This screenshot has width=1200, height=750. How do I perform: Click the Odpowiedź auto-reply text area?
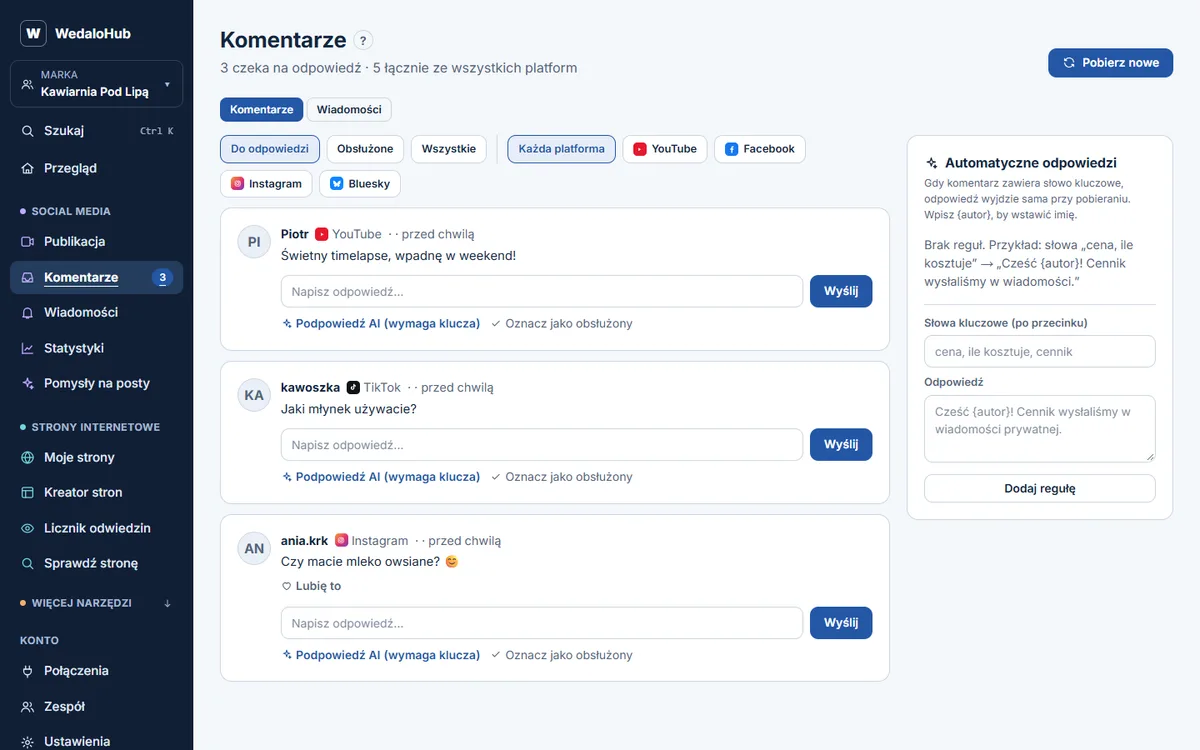click(x=1040, y=429)
